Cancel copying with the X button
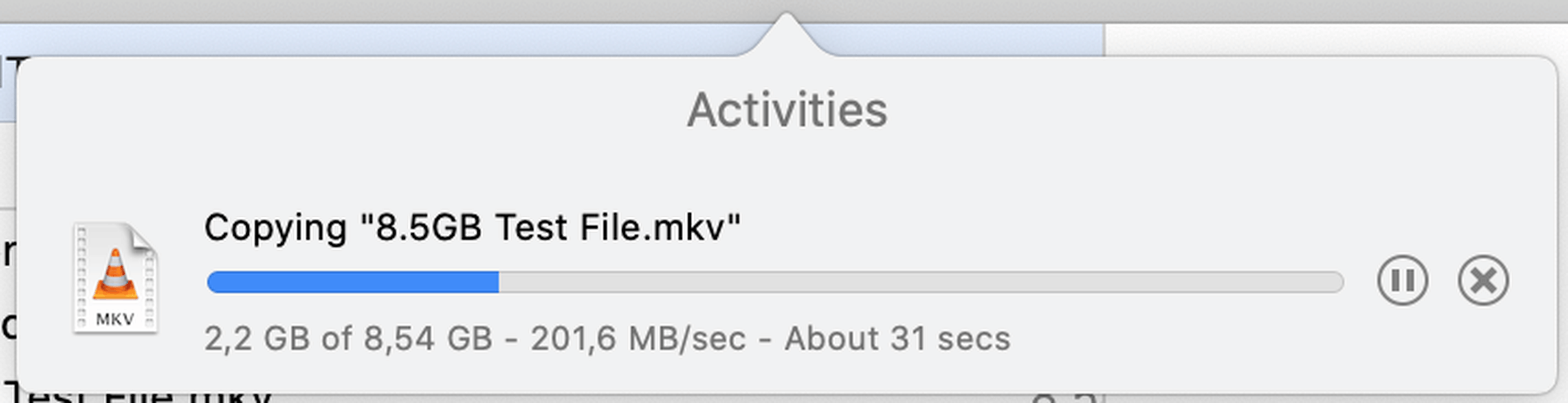Screen dimensions: 1568x403 click(x=1483, y=280)
